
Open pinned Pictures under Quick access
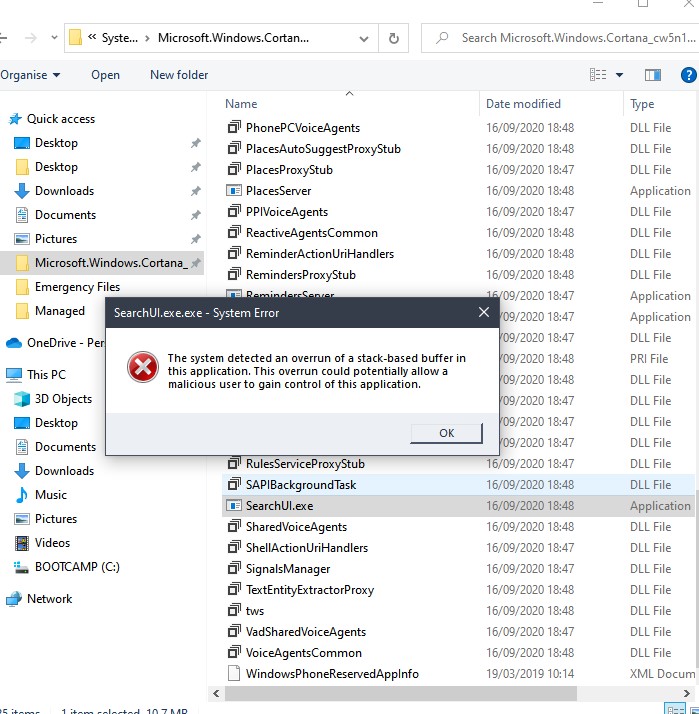click(x=56, y=239)
